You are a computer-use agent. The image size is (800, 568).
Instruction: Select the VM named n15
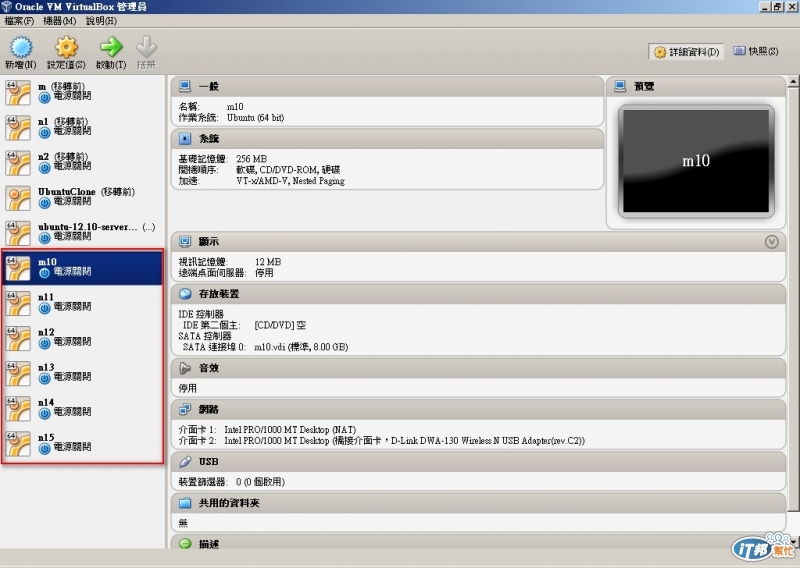click(83, 443)
